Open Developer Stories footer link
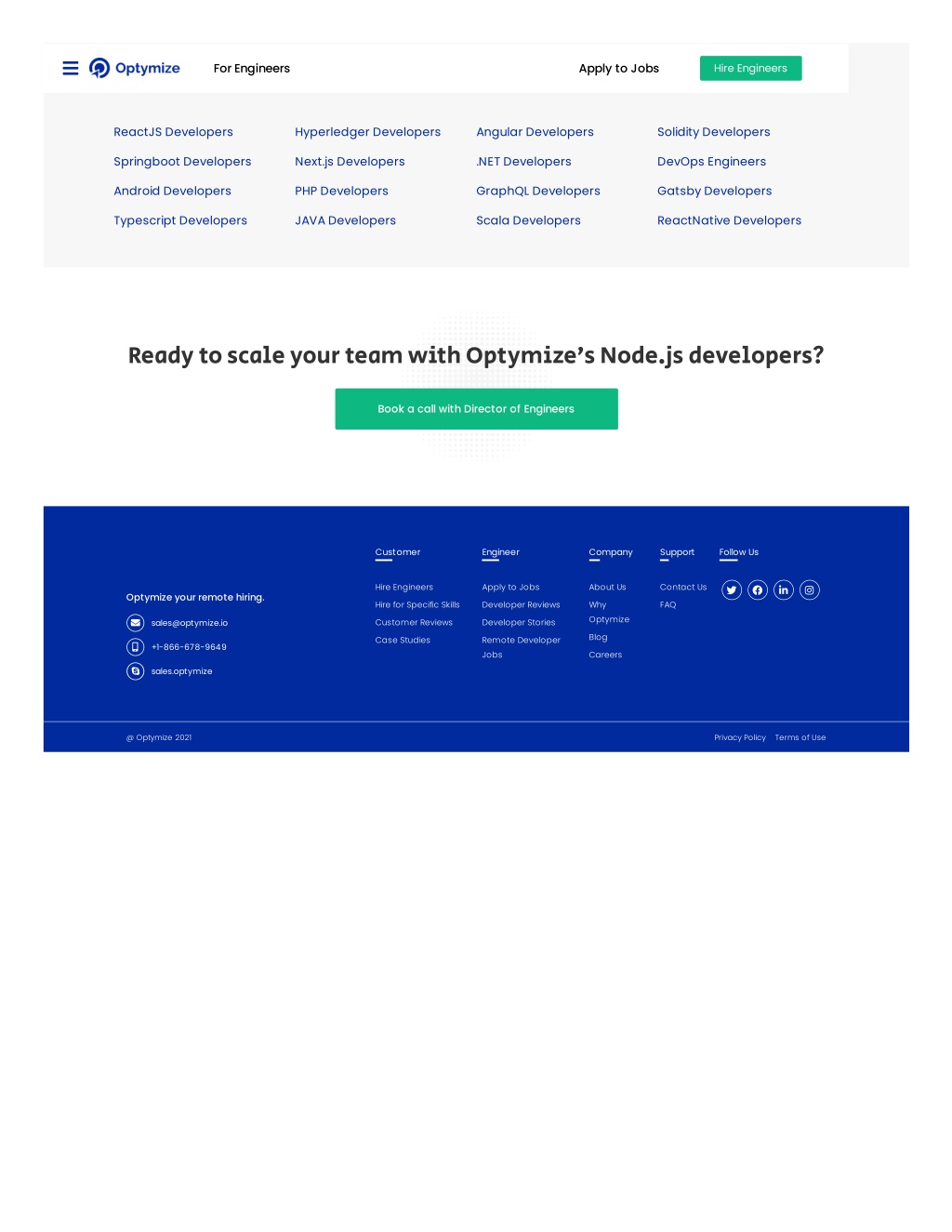The width and height of the screenshot is (952, 1232). [519, 623]
